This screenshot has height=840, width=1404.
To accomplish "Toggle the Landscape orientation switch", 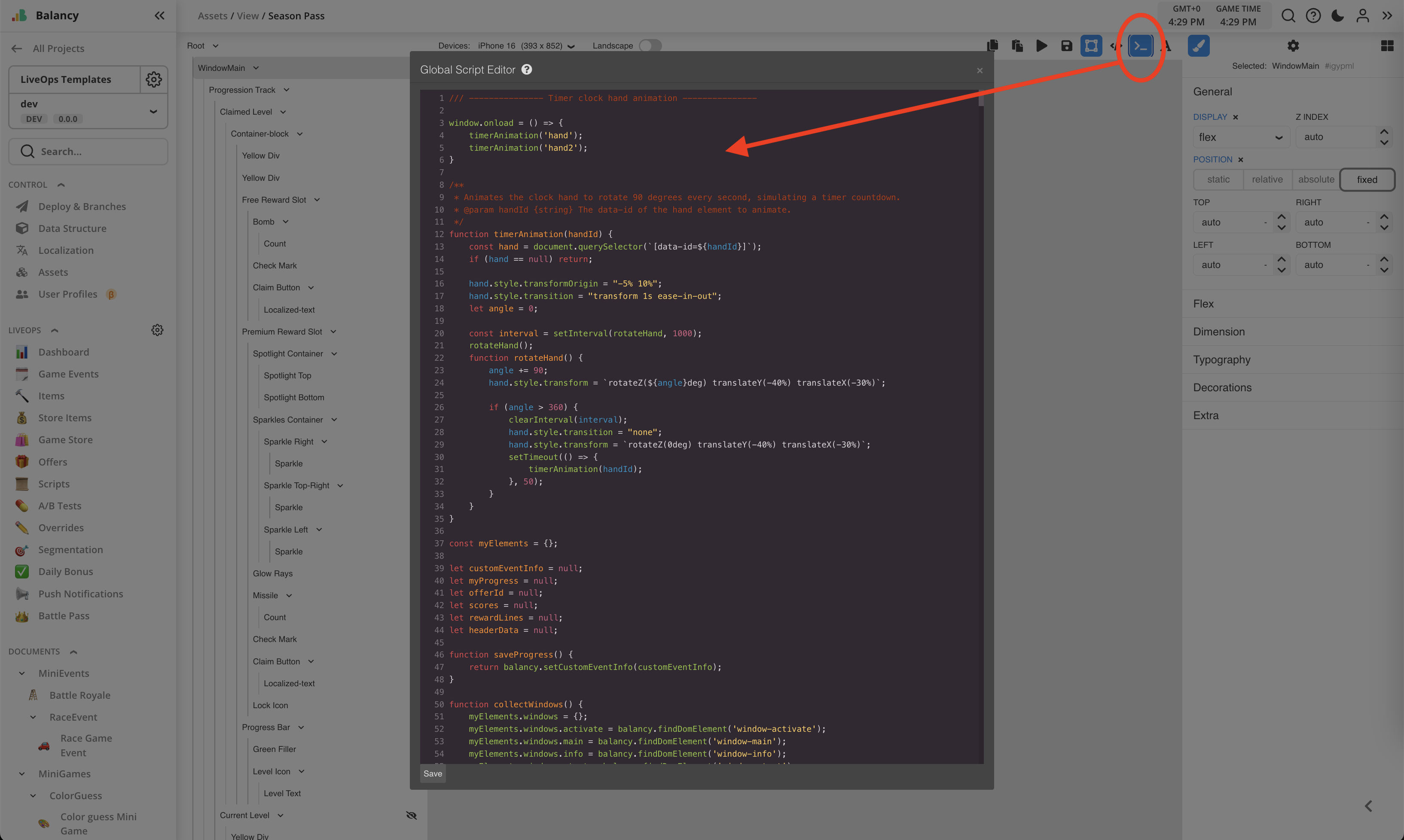I will [x=650, y=46].
